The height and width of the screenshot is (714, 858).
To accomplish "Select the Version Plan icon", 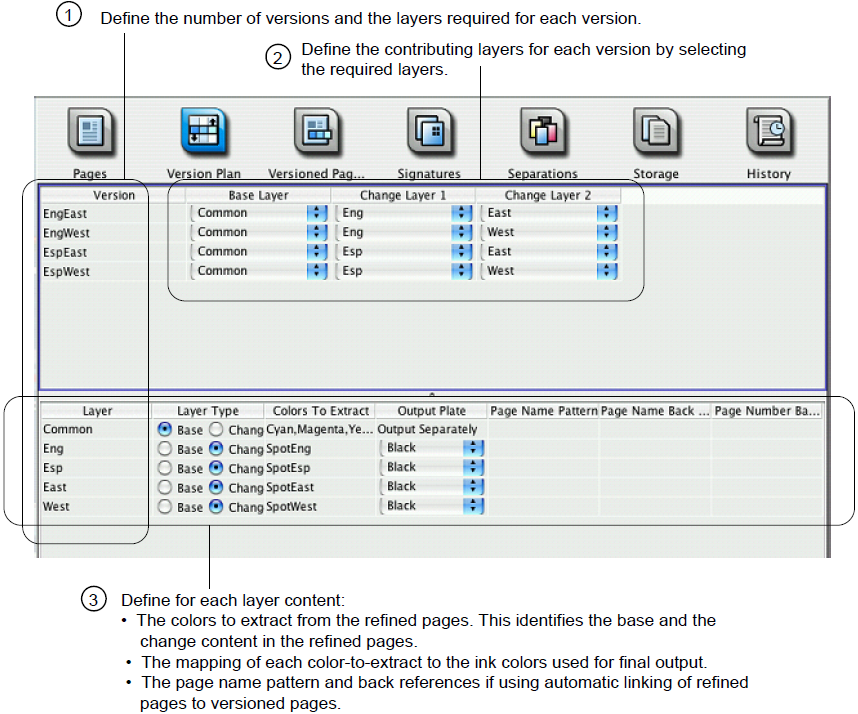I will [203, 133].
